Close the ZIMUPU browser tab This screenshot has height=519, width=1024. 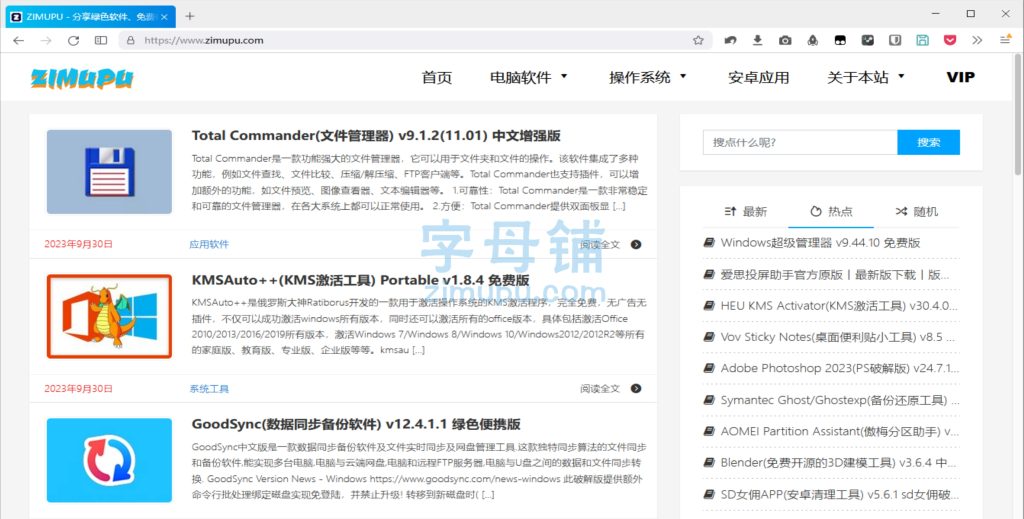164,16
